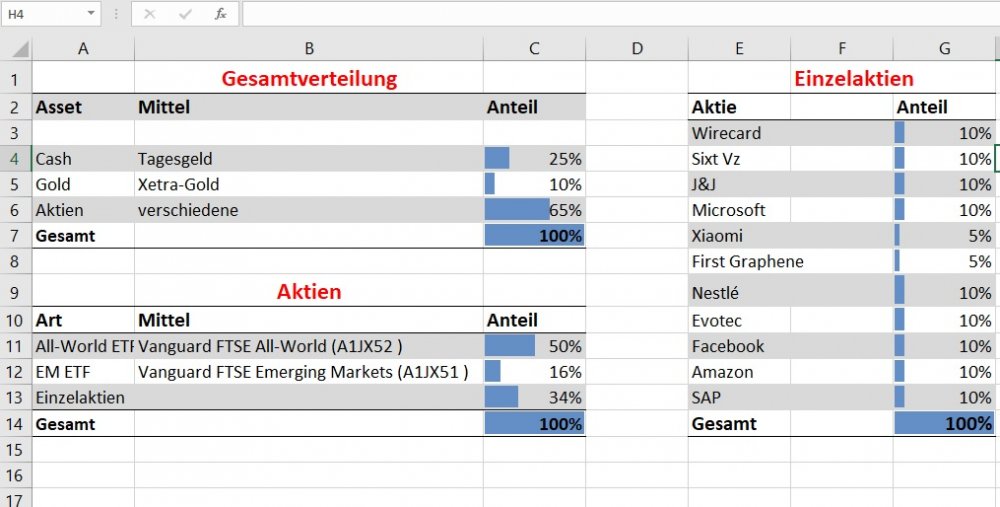Click the All-World ETF 50% data bar cell
This screenshot has width=1000, height=507.
(x=534, y=346)
